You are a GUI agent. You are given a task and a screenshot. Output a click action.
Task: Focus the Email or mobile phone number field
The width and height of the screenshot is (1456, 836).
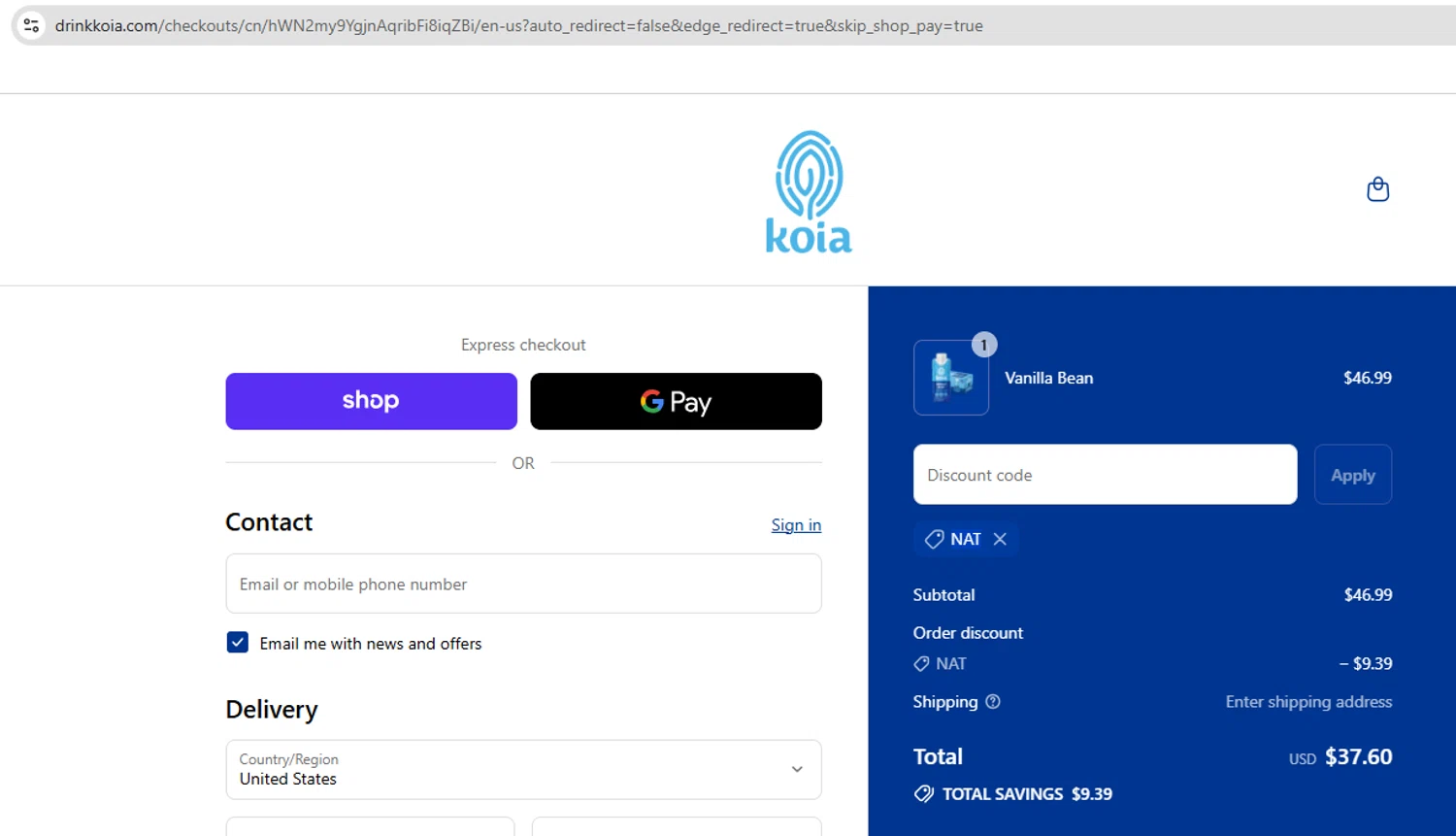(523, 584)
